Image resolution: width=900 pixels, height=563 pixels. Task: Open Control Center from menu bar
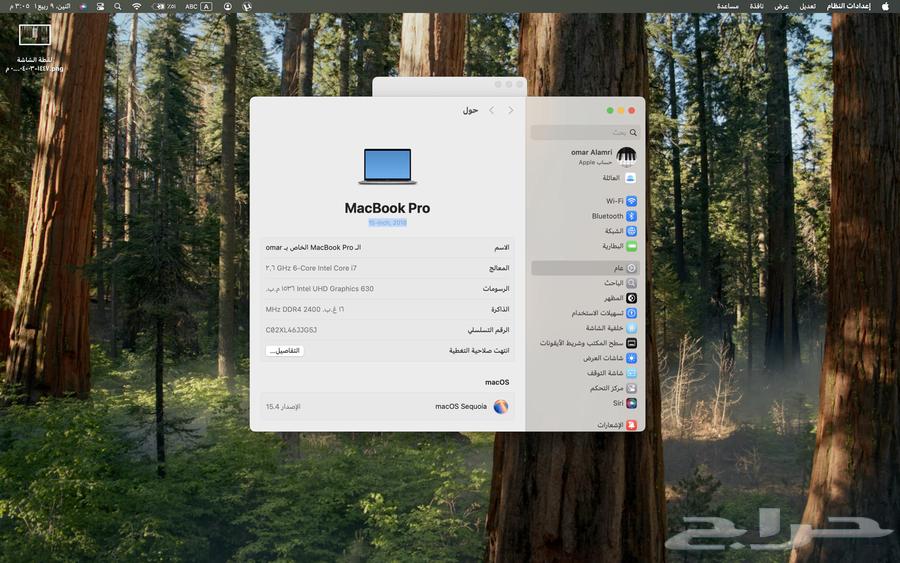click(100, 6)
